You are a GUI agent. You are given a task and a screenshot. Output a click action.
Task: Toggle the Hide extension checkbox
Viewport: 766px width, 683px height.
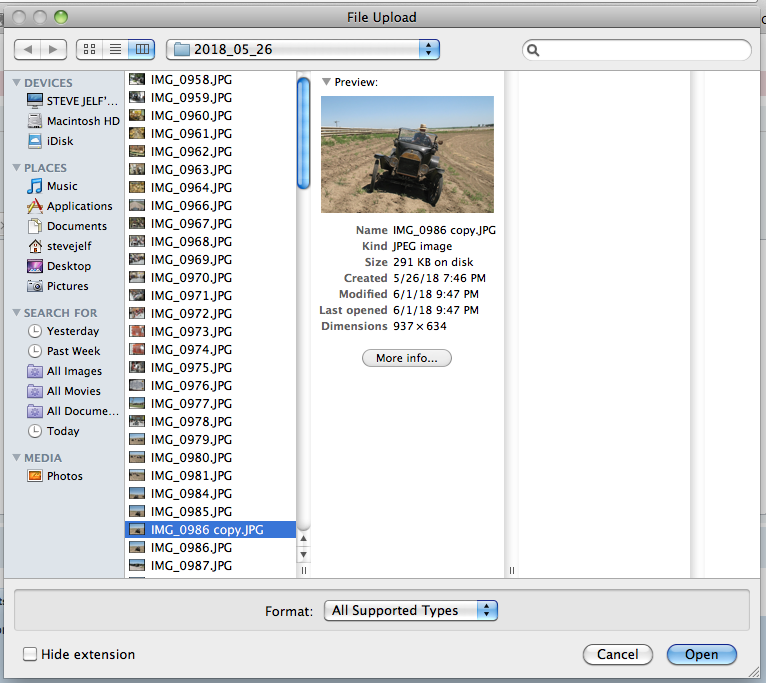point(31,654)
